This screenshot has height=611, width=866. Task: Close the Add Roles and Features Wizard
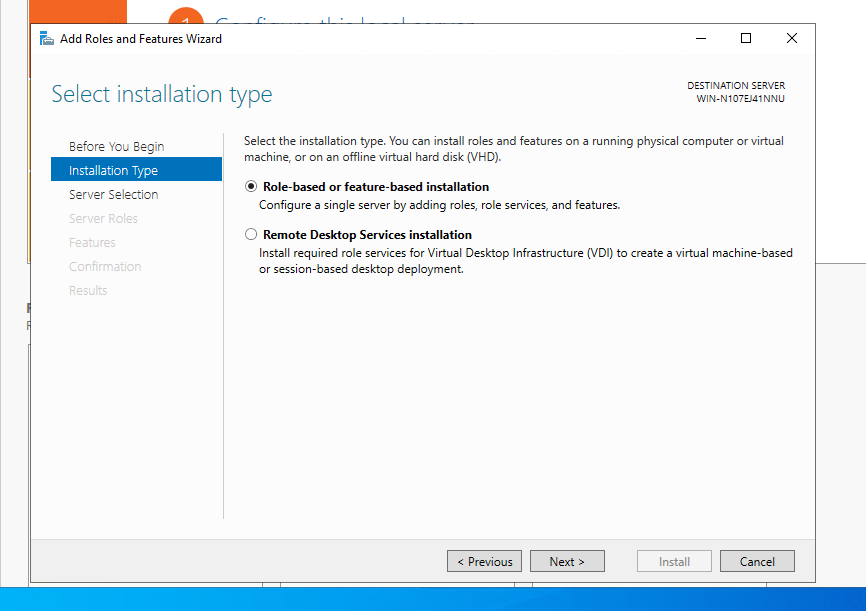click(x=792, y=39)
